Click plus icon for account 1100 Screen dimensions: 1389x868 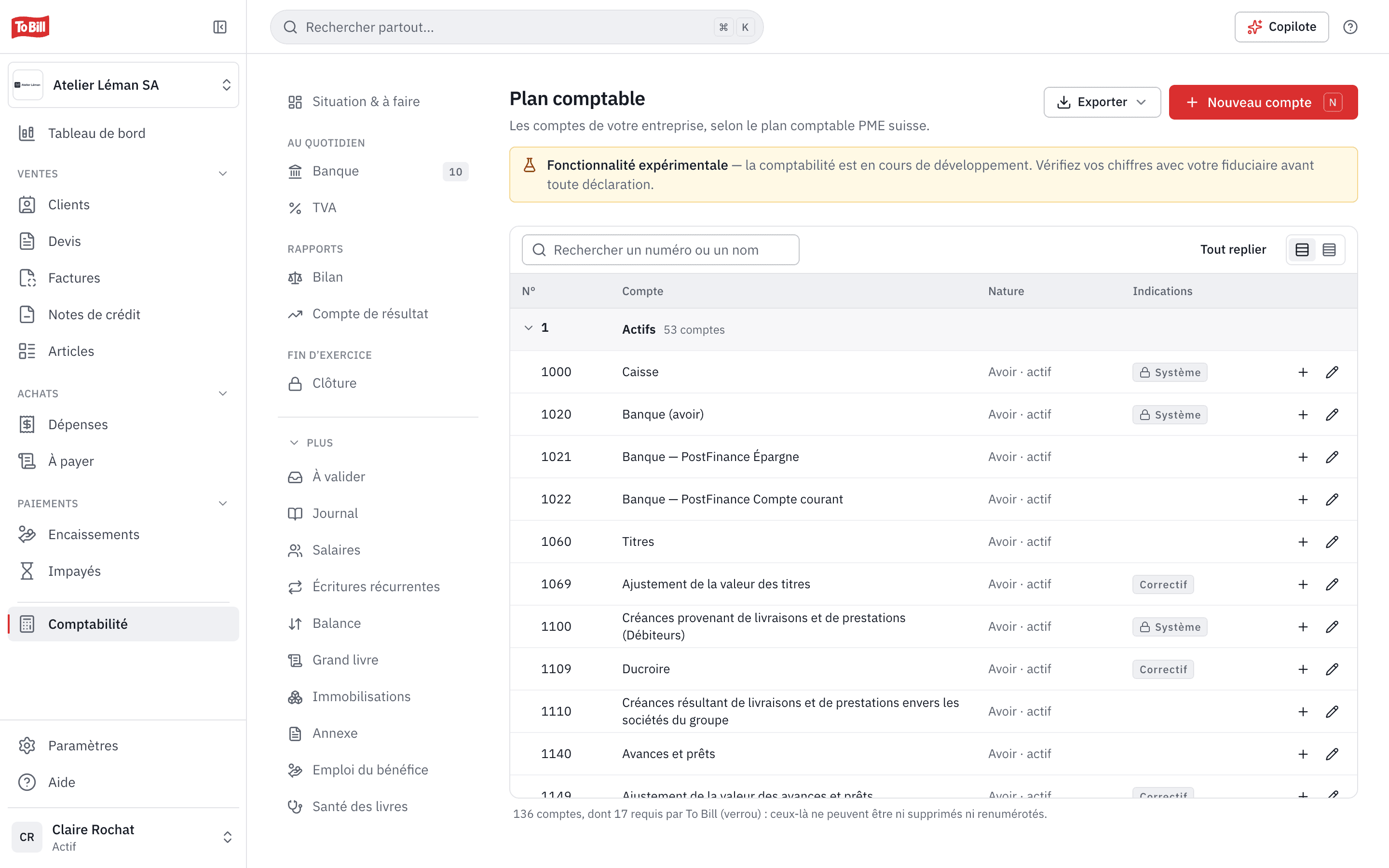1303,627
